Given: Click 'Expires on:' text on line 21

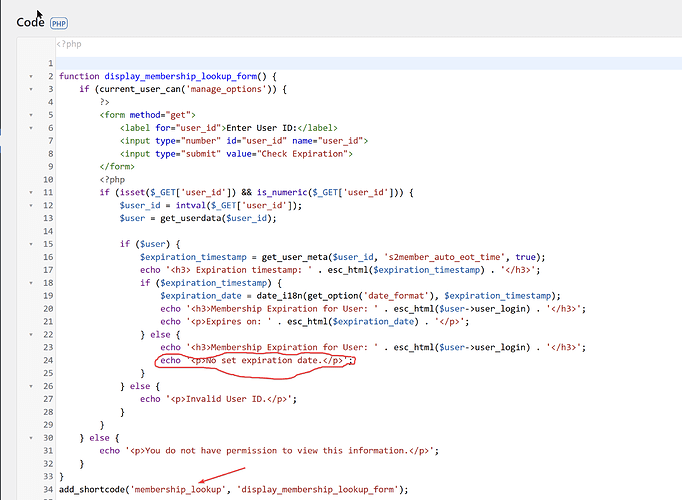Looking at the screenshot, I should click(234, 322).
